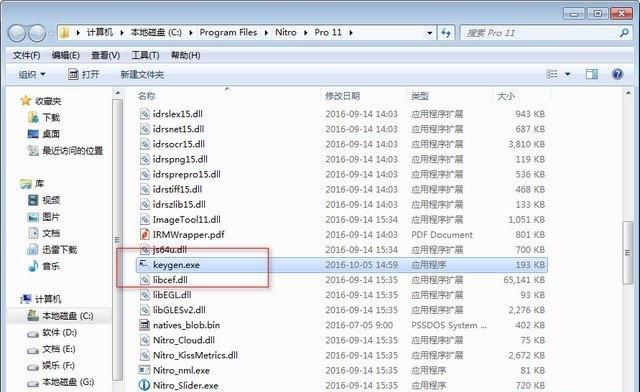640x392 pixels.
Task: Open the address bar history dropdown
Action: click(429, 33)
